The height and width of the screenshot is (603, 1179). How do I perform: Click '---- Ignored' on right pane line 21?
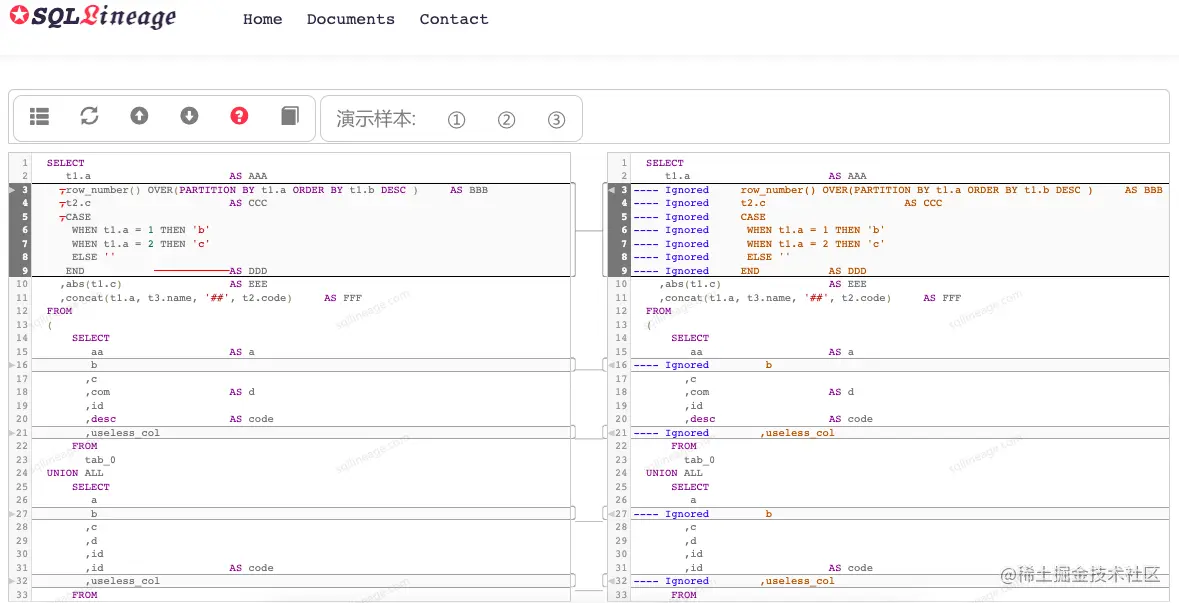(671, 432)
